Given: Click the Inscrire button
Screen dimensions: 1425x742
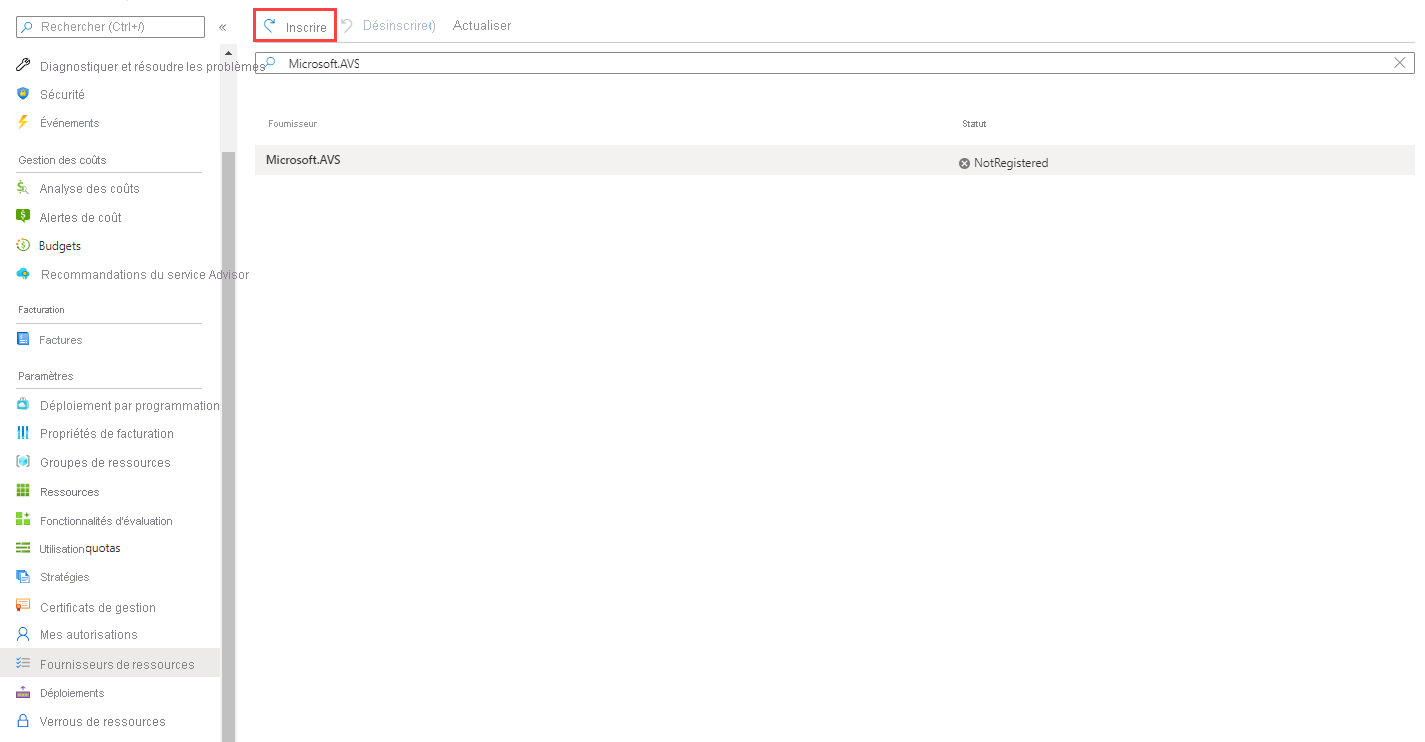Looking at the screenshot, I should coord(295,26).
